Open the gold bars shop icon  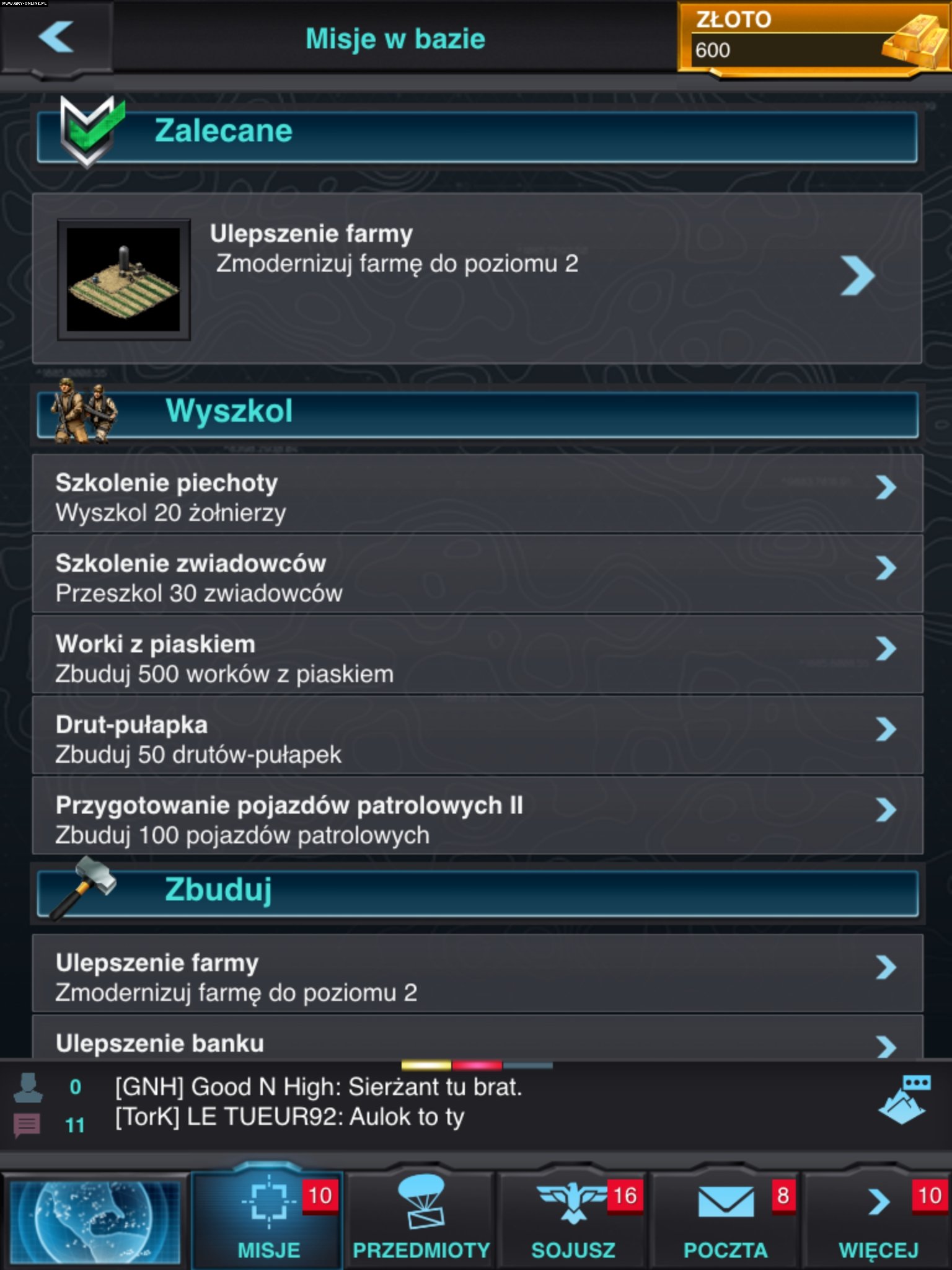click(x=914, y=42)
